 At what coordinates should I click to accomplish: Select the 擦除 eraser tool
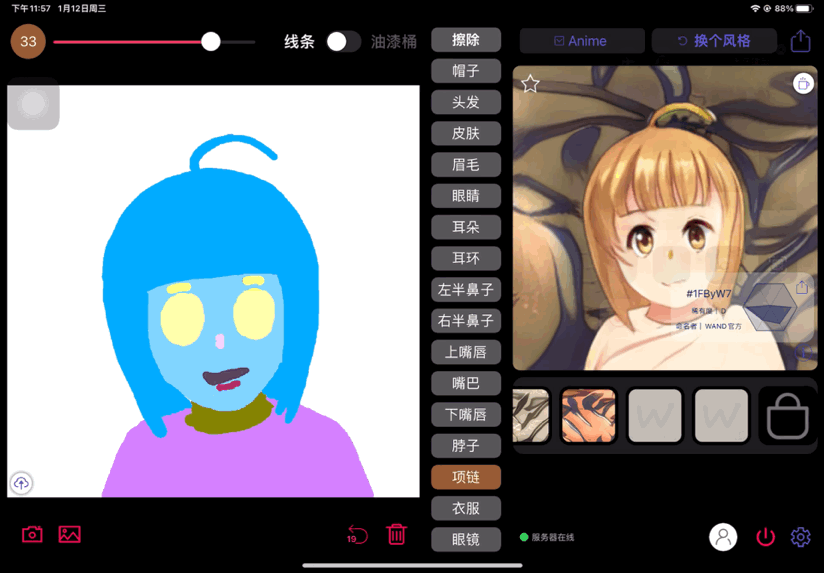click(x=466, y=40)
